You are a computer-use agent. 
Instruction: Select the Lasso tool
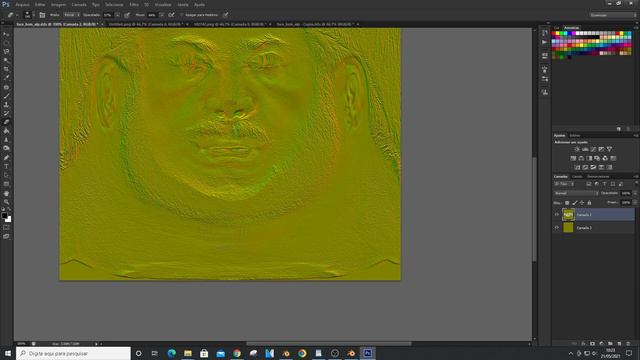point(6,51)
